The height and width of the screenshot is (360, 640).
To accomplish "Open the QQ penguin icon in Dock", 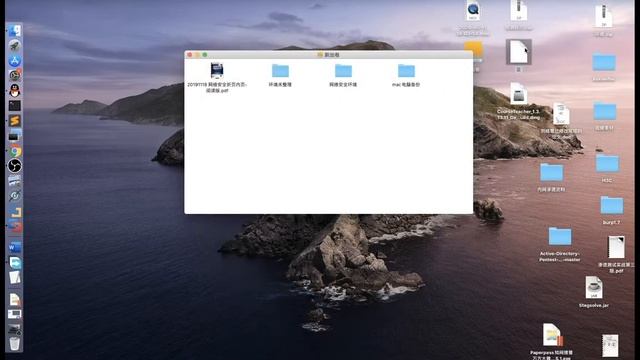I will tap(15, 91).
